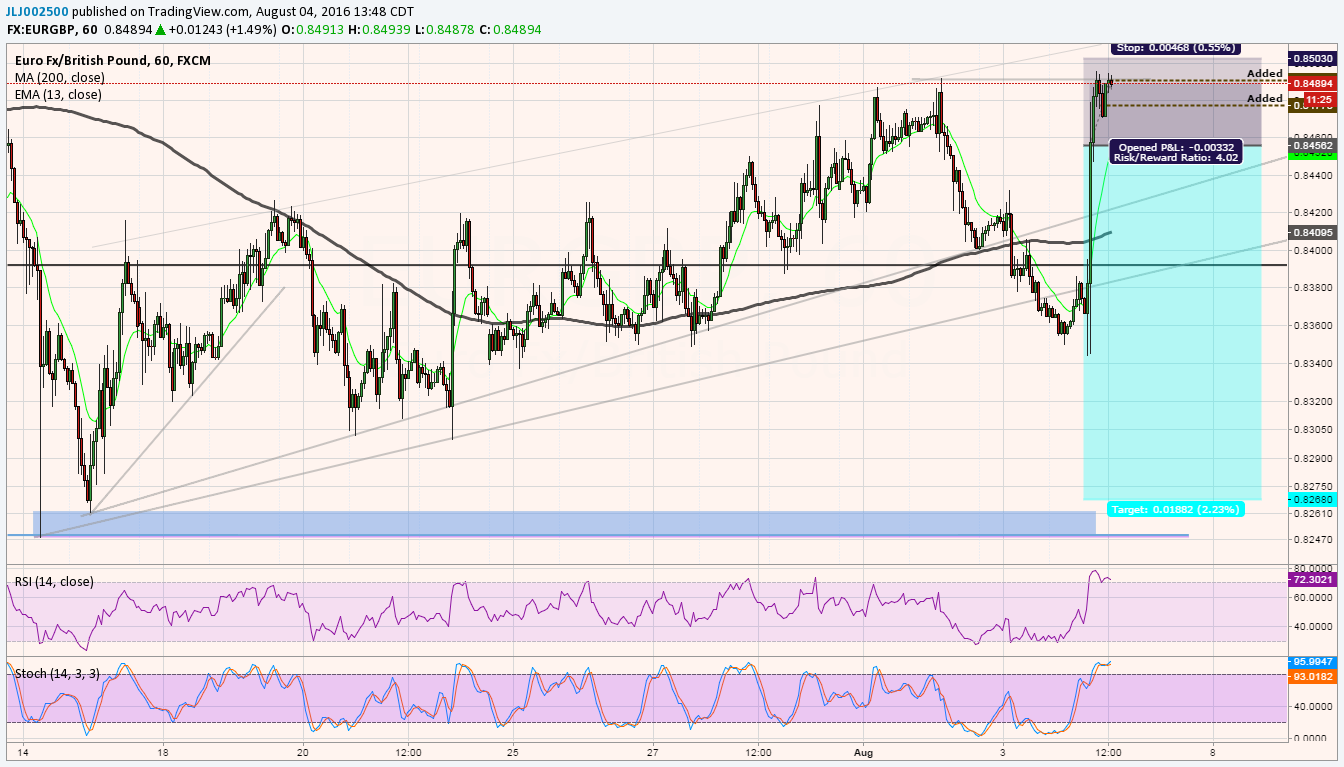Screen dimensions: 1344x767
Task: Click the 25 date on time axis
Action: (x=512, y=751)
